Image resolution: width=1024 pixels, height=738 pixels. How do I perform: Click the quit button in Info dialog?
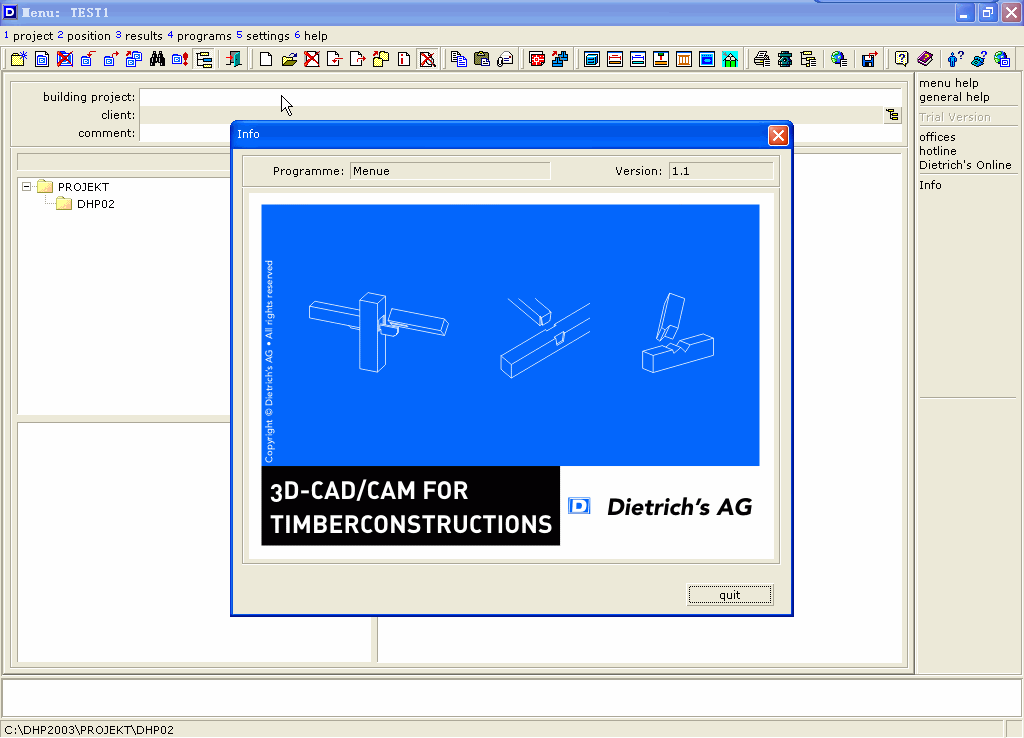730,595
